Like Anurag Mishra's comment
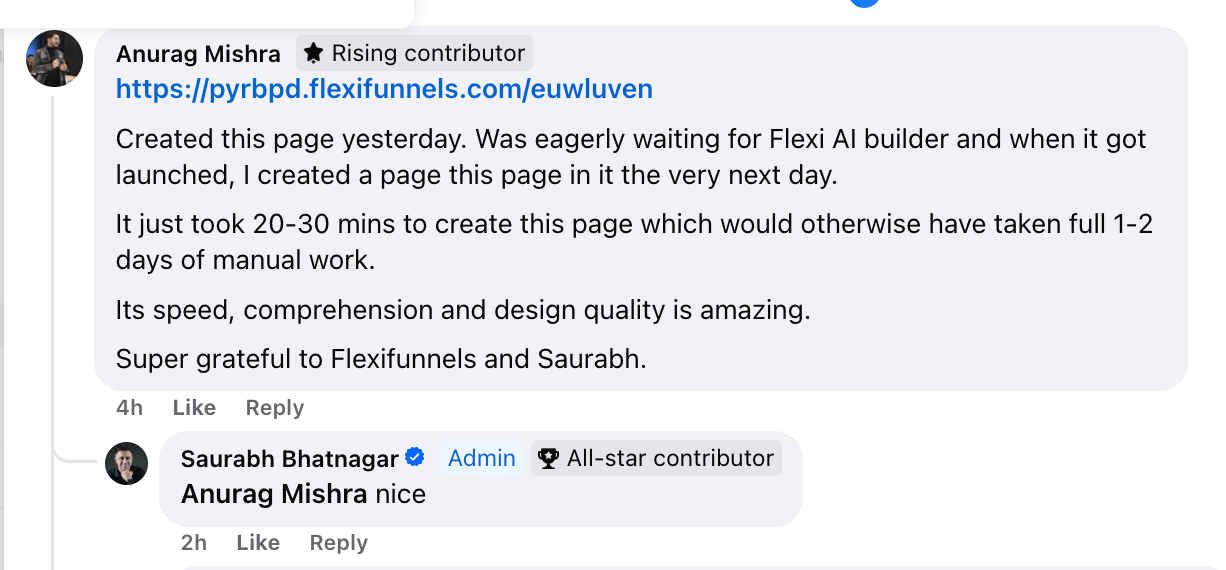This screenshot has height=570, width=1226. [x=194, y=408]
